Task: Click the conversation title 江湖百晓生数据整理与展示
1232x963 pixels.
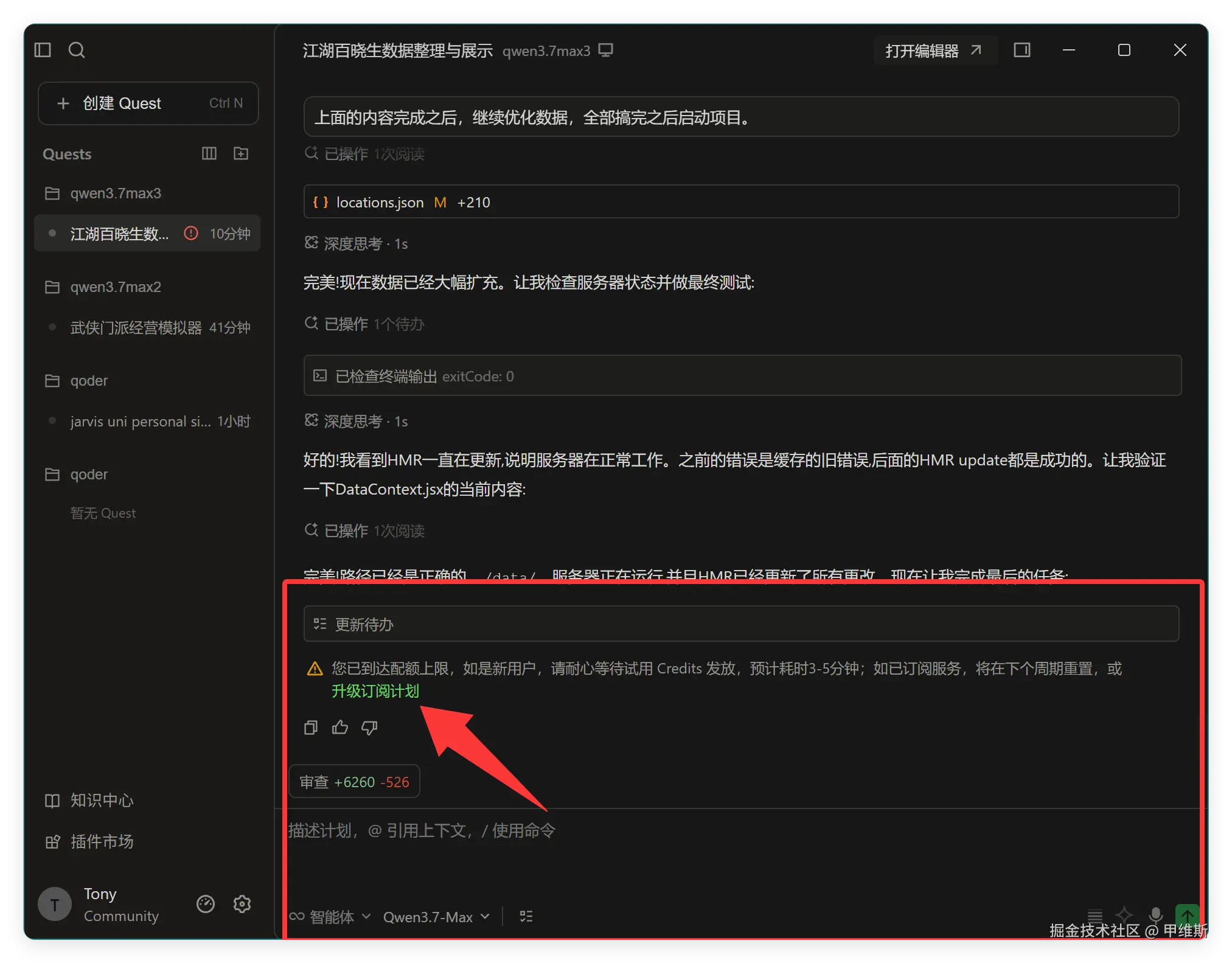Action: tap(398, 50)
